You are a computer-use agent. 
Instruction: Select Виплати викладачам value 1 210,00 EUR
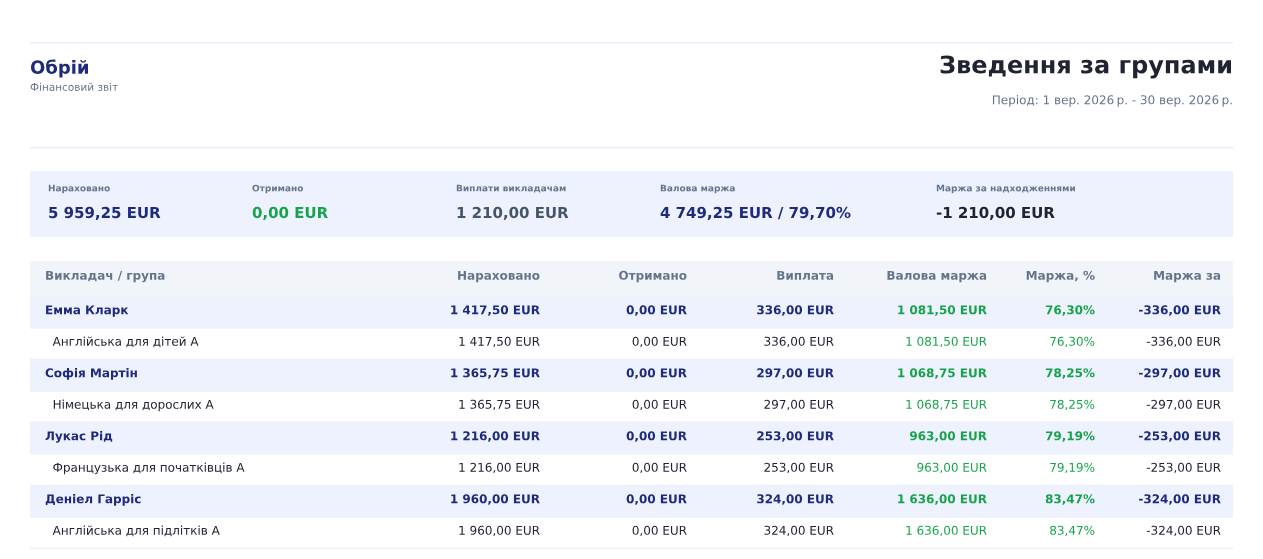512,213
